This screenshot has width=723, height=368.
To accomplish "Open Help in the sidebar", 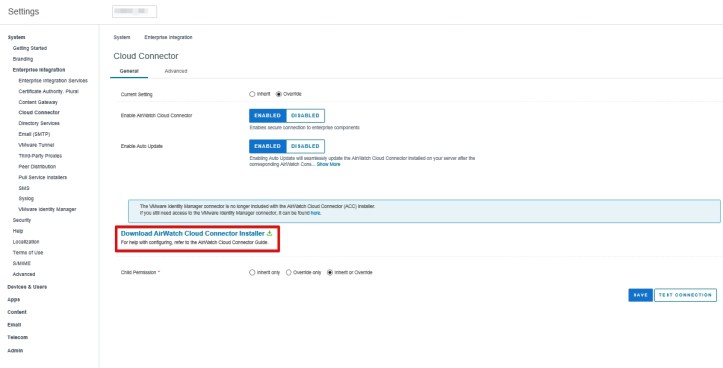I will point(18,231).
